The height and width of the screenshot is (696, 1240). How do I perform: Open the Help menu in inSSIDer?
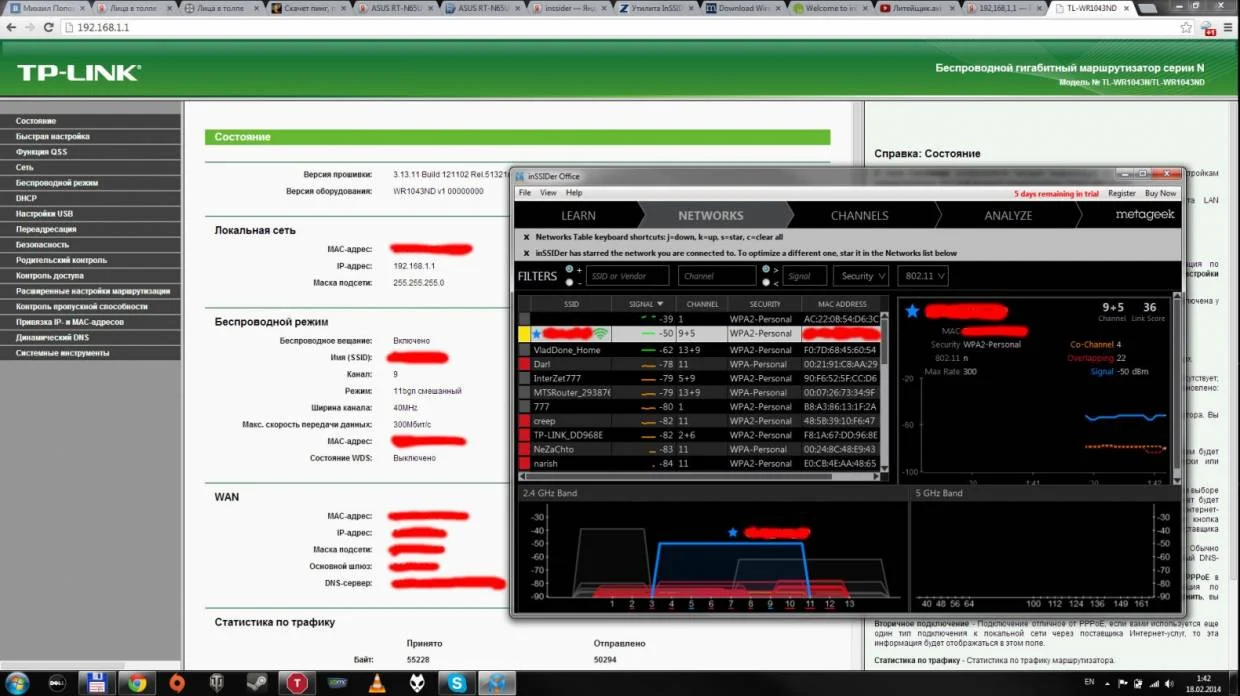tap(574, 193)
